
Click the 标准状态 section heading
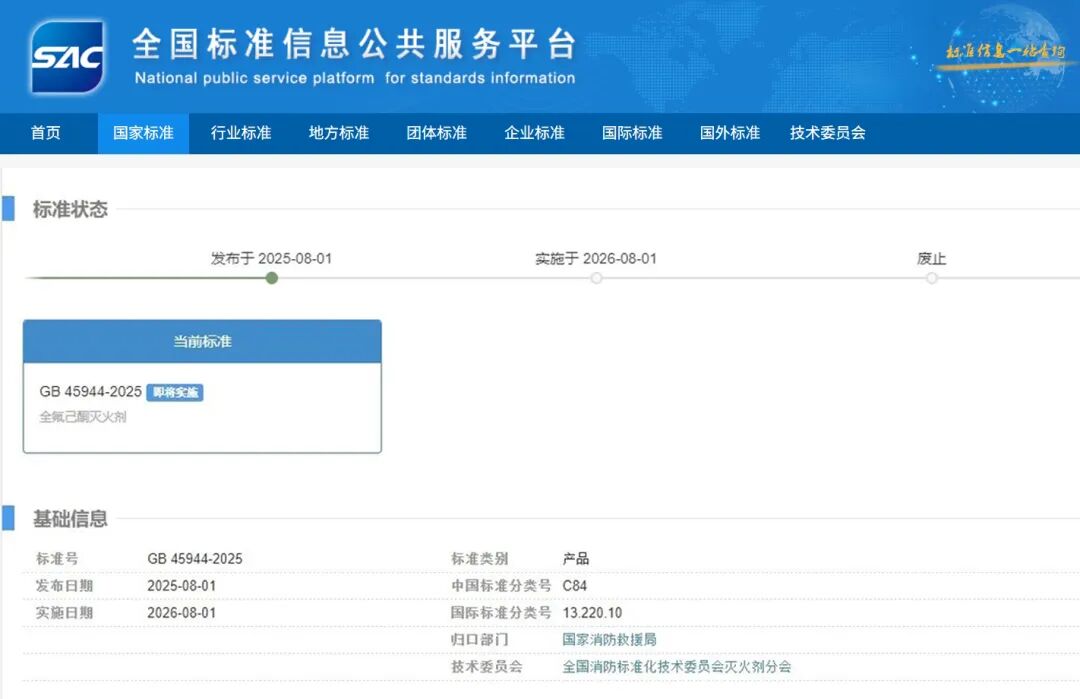click(x=70, y=209)
